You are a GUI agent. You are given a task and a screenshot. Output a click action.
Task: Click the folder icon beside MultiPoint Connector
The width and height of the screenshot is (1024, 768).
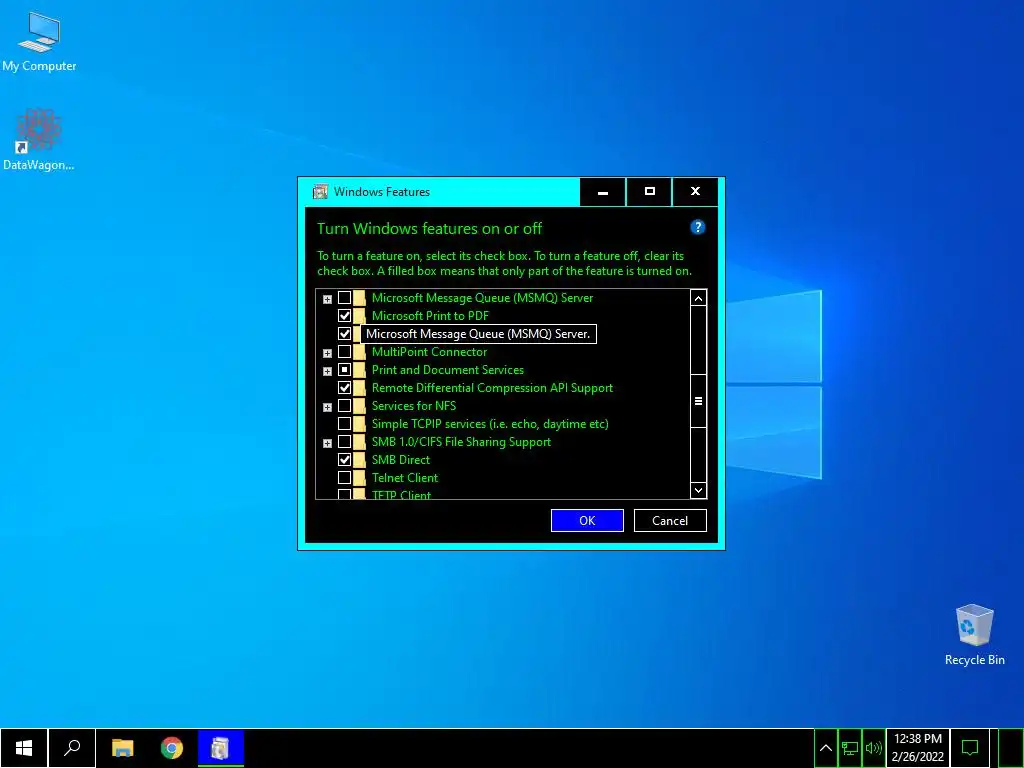(x=359, y=352)
